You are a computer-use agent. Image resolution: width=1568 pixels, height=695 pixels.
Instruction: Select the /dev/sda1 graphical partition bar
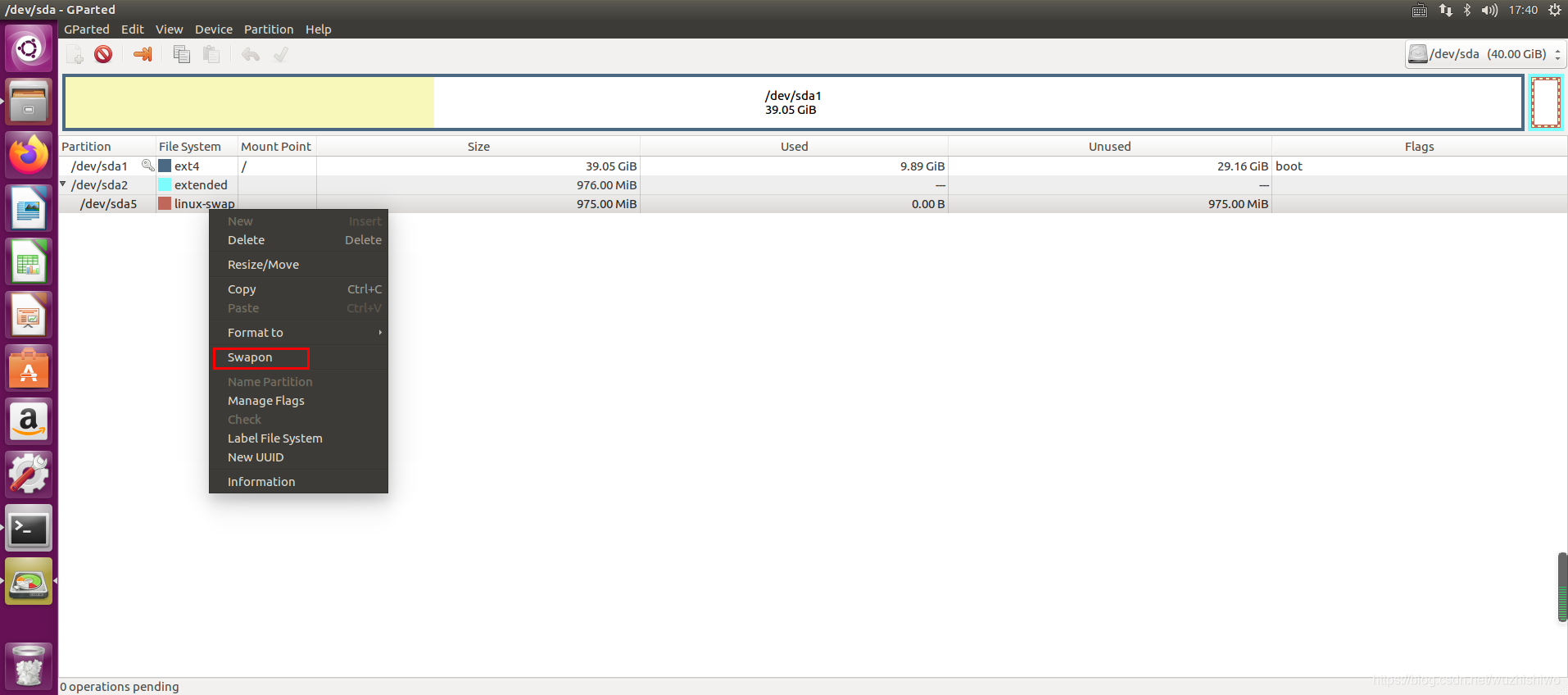(793, 102)
